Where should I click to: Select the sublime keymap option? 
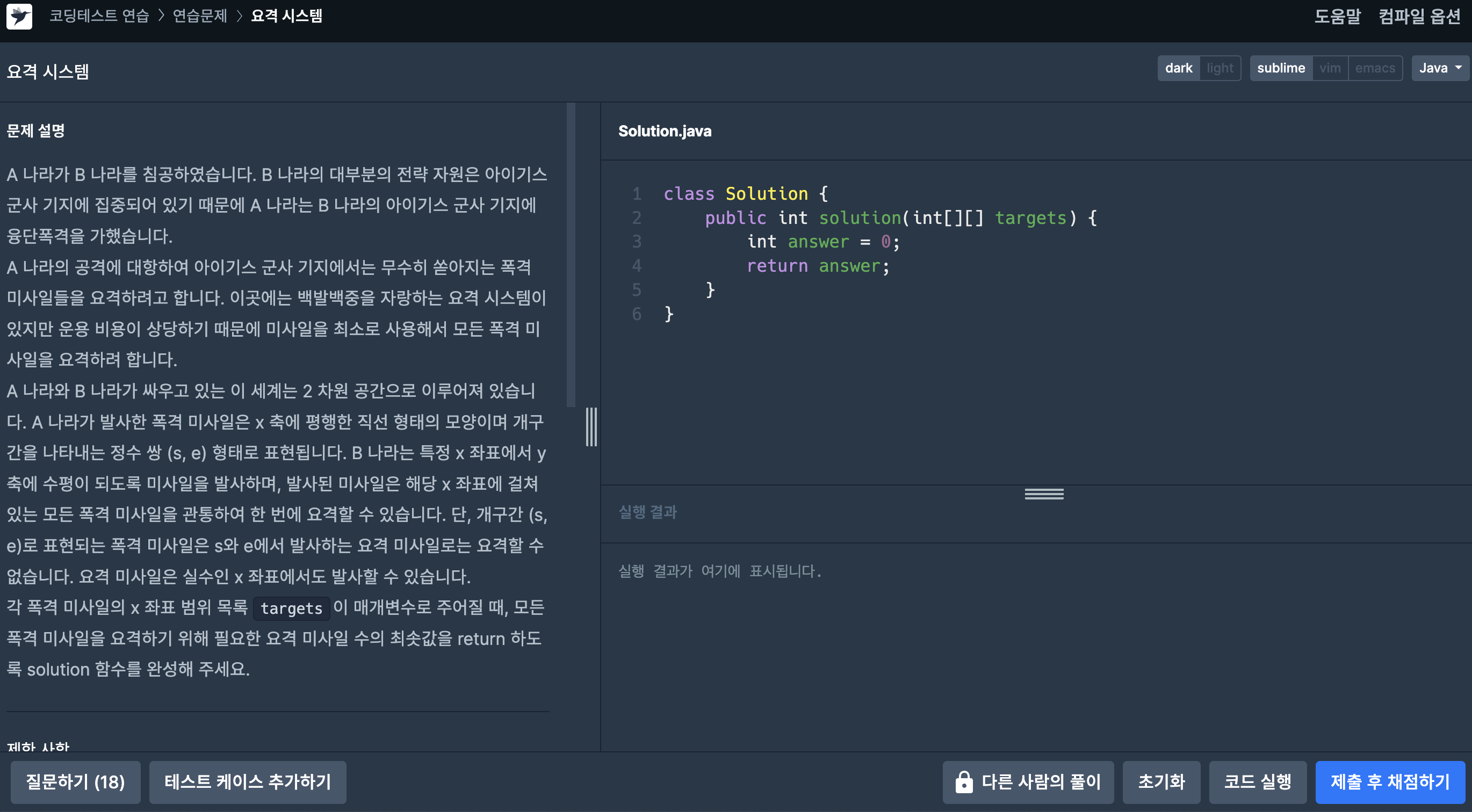point(1281,69)
